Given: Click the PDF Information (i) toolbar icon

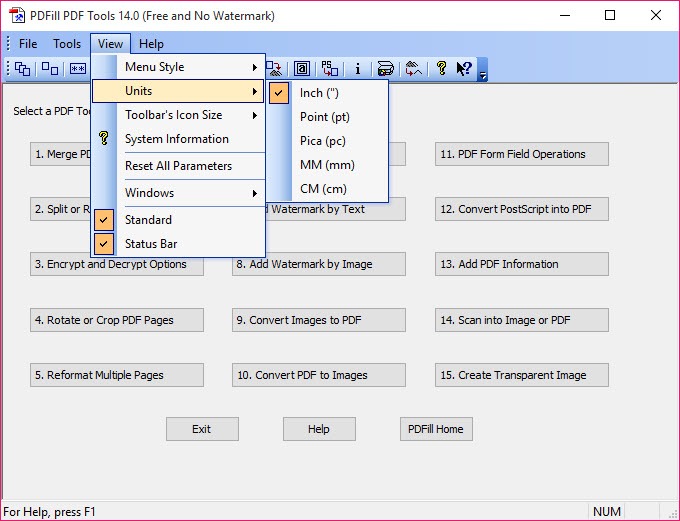Looking at the screenshot, I should [x=358, y=69].
